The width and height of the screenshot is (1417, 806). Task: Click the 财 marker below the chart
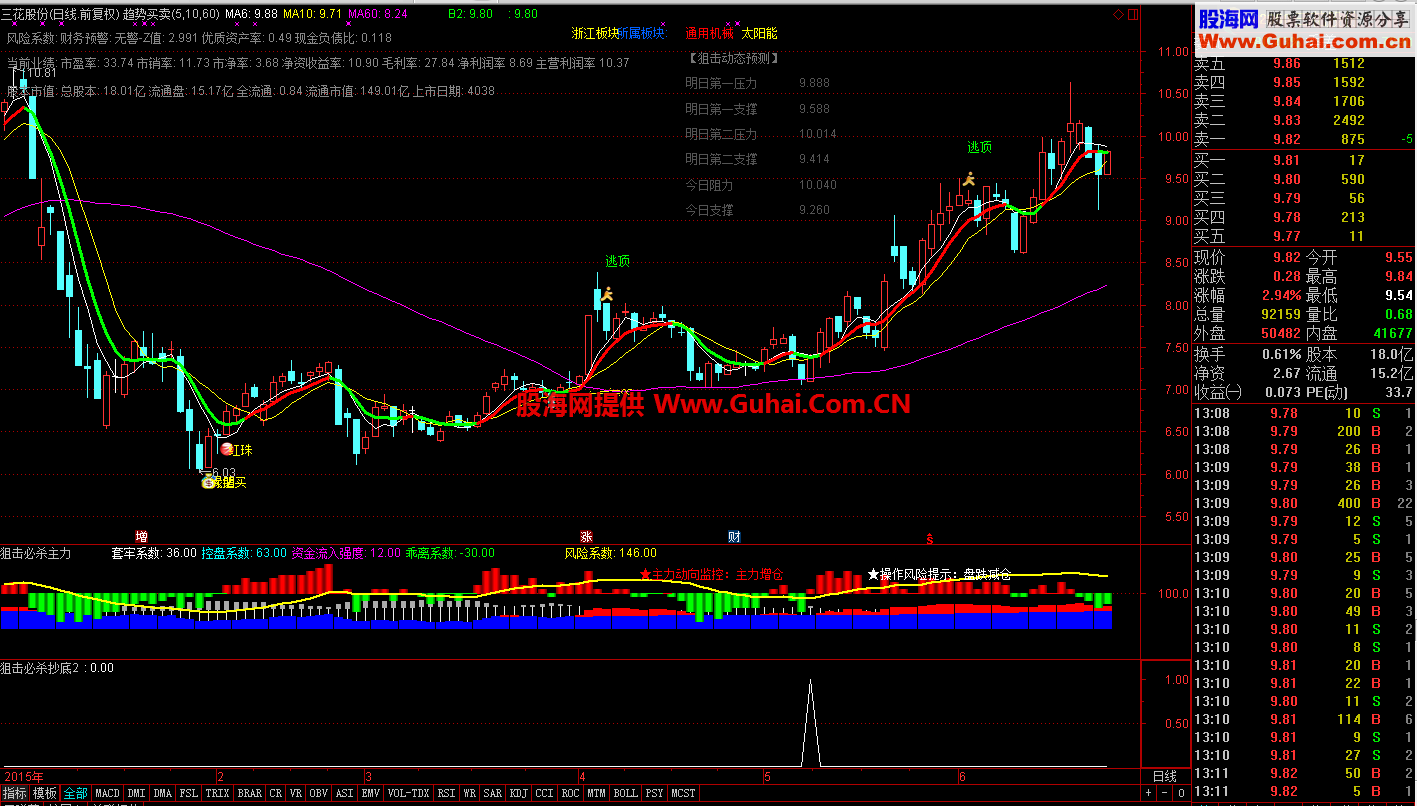734,536
